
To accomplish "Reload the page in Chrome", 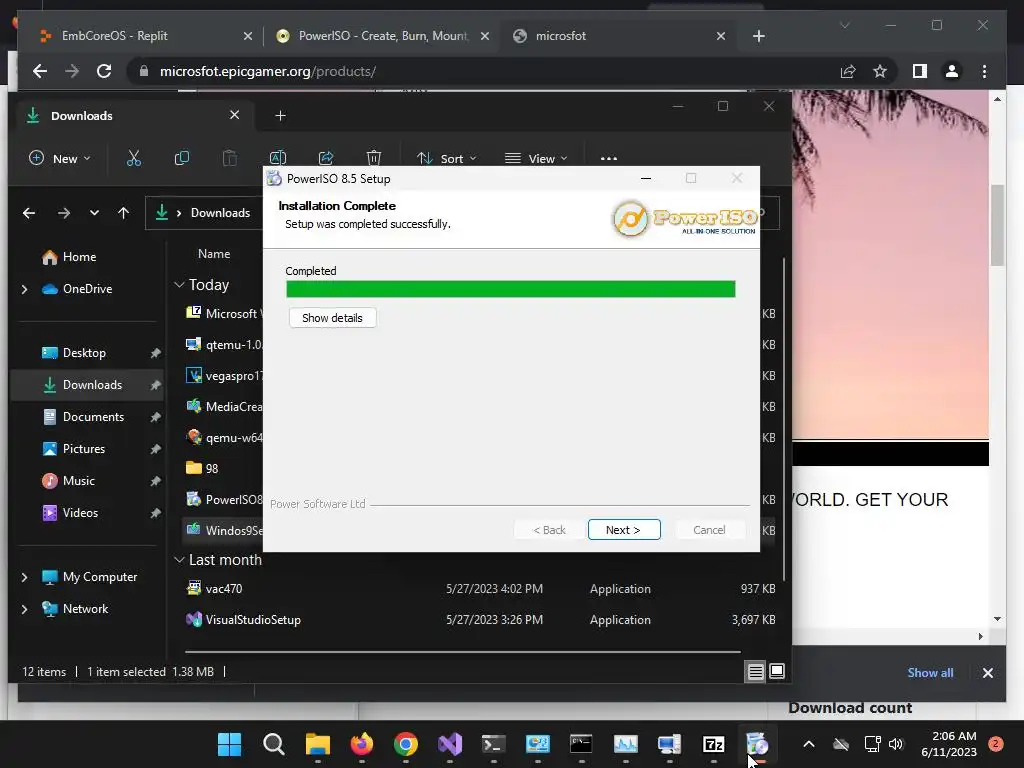I will (x=104, y=71).
